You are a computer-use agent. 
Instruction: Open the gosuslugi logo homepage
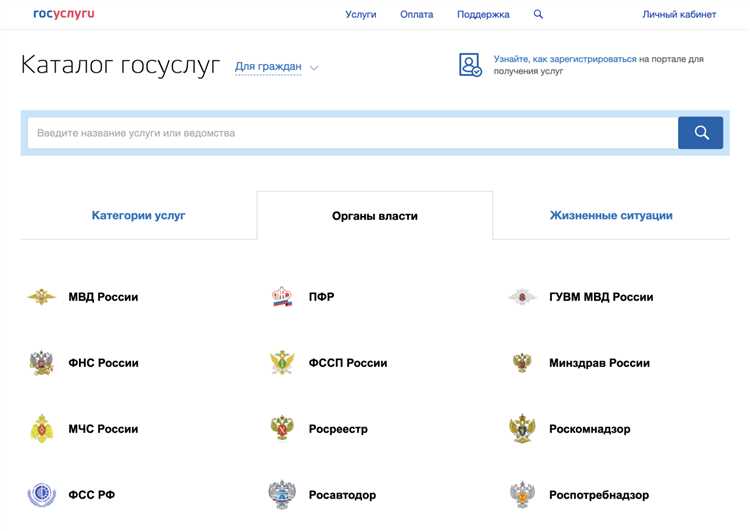(64, 13)
